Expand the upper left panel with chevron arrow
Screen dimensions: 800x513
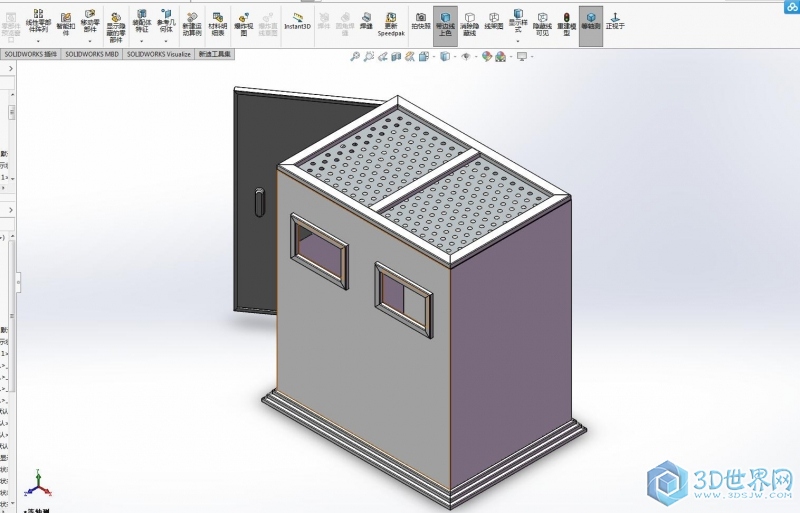pos(11,68)
